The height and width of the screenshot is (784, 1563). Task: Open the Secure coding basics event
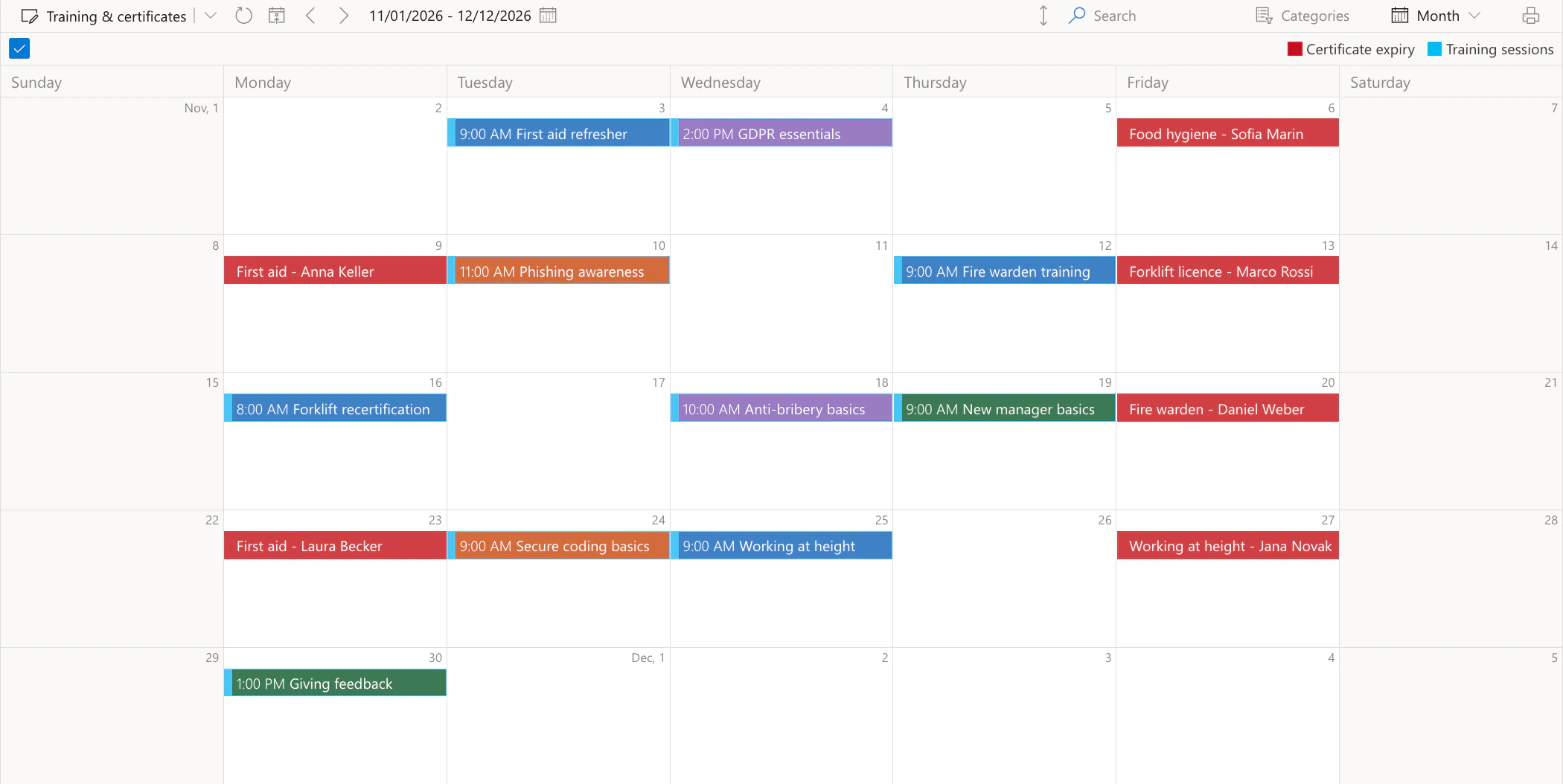tap(558, 546)
